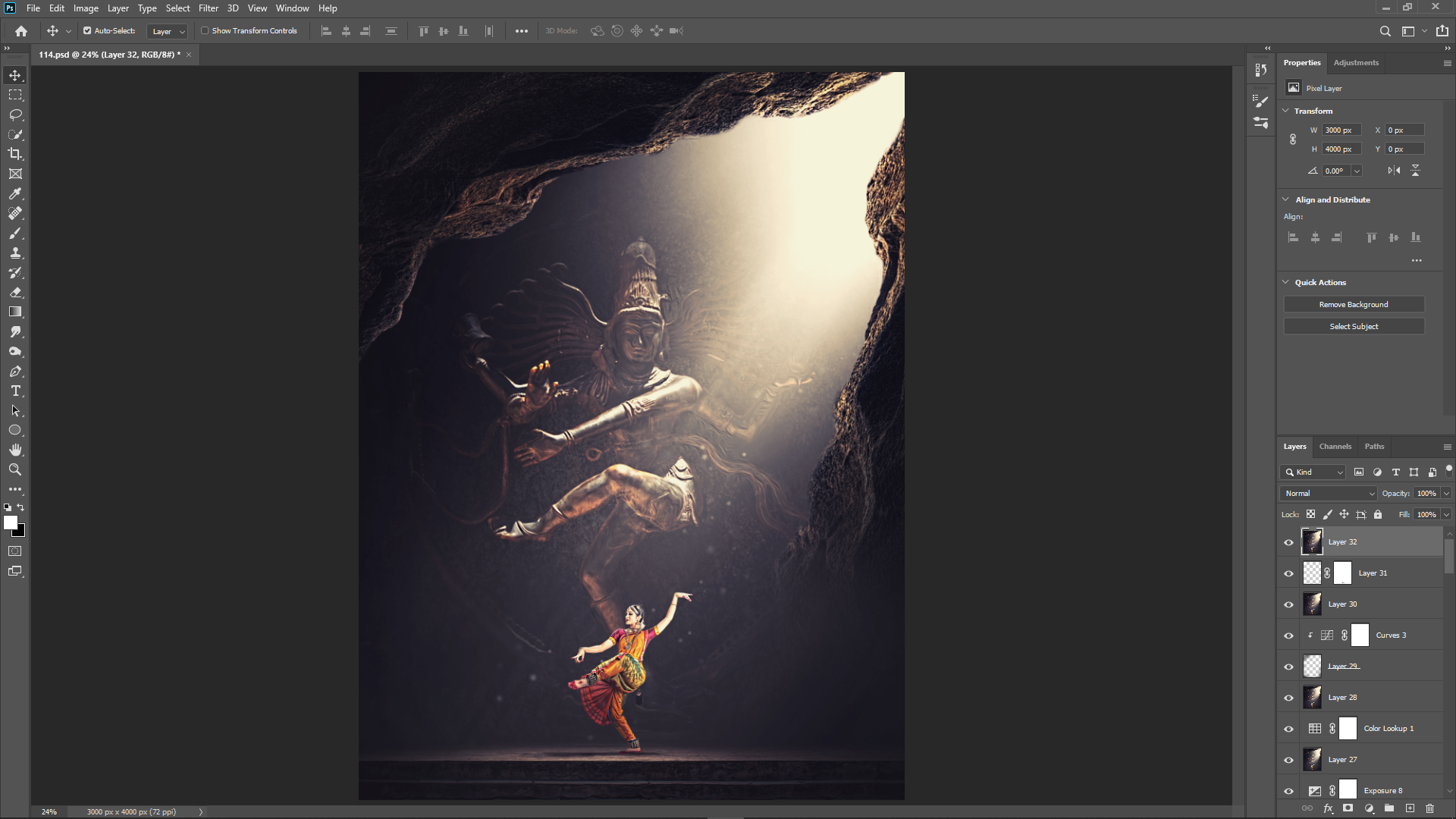Screen dimensions: 1456x819
Task: Click the Remove Background button
Action: point(1354,305)
